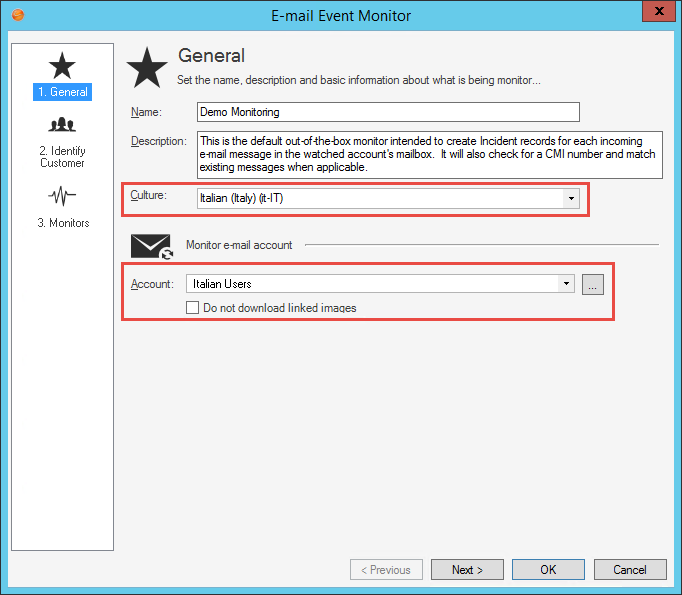682x595 pixels.
Task: Click the Account: label
Action: (x=152, y=284)
